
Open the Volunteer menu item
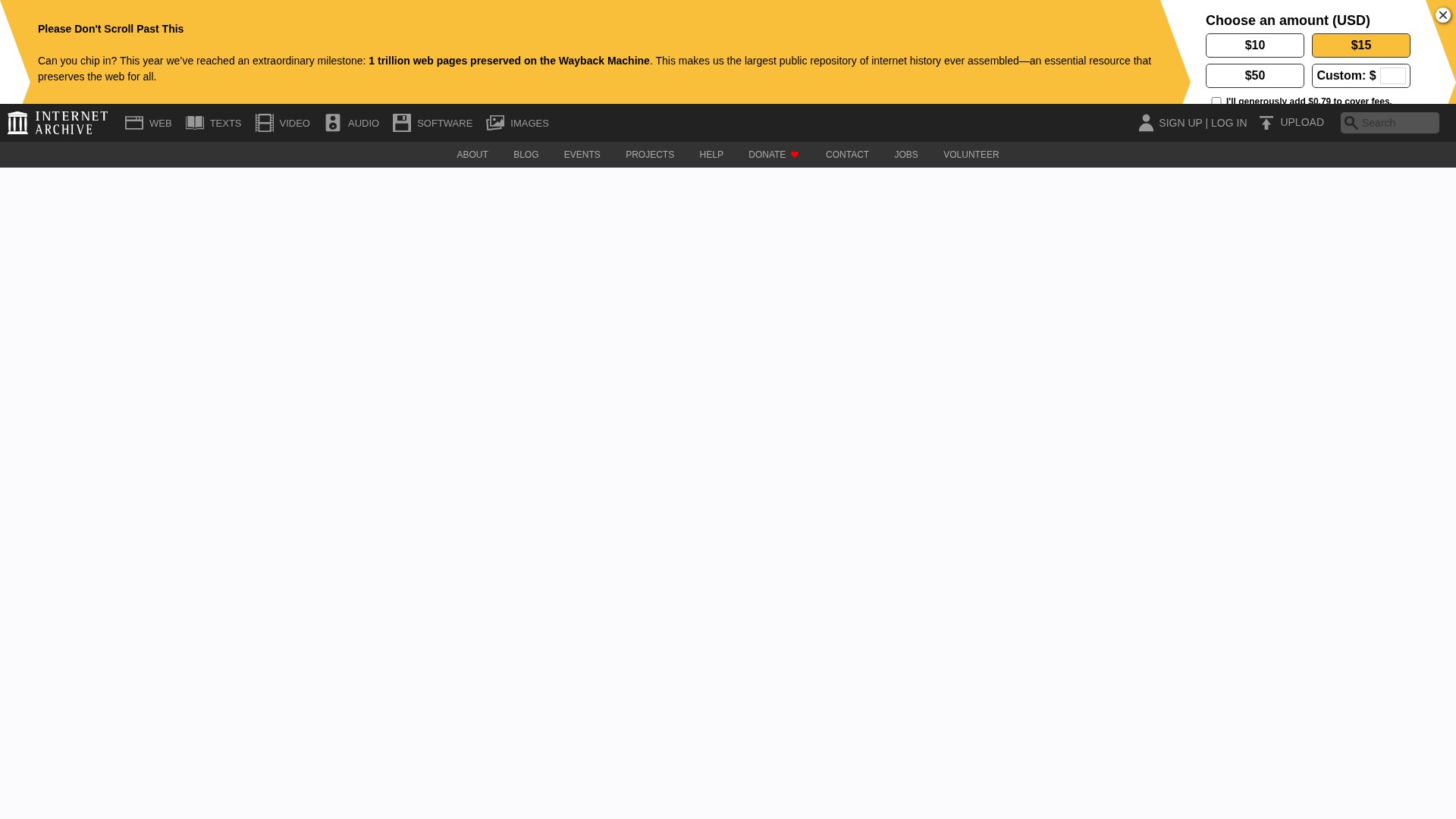click(971, 155)
